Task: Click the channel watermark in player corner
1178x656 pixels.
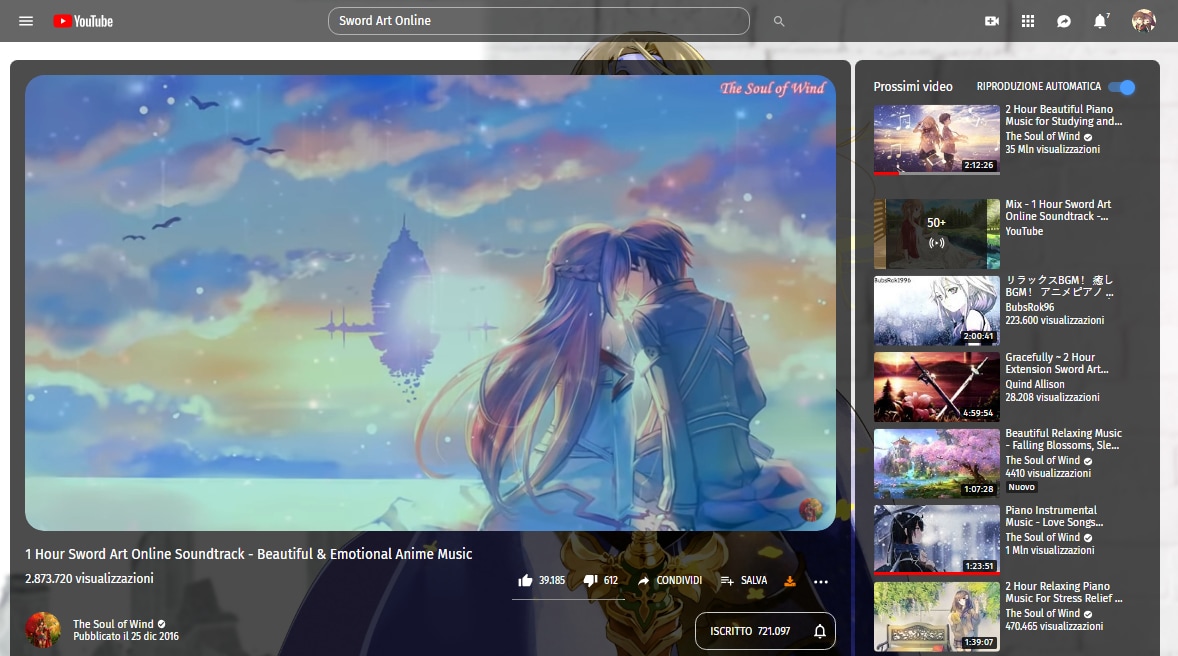Action: pos(810,509)
